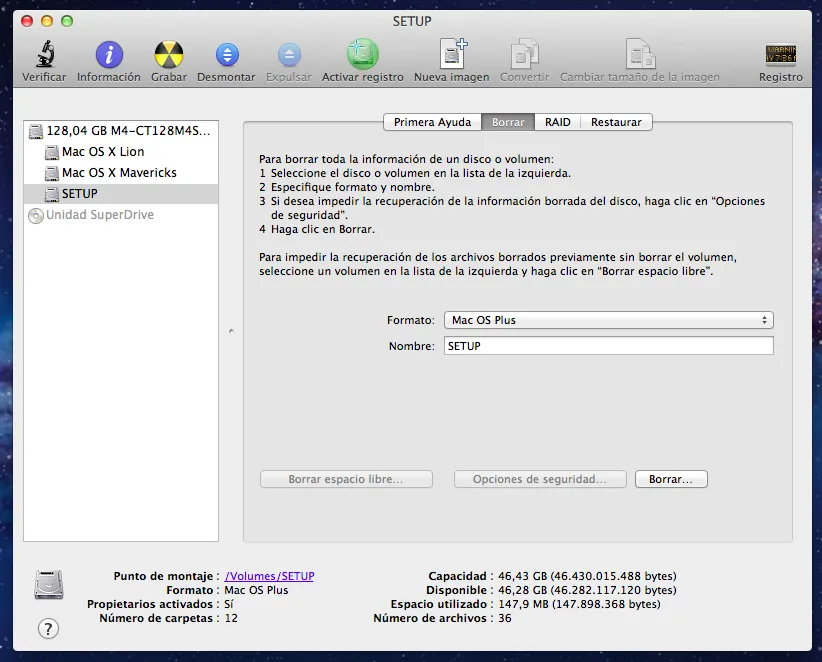Switch to the Primera Ayuda tab

(432, 122)
